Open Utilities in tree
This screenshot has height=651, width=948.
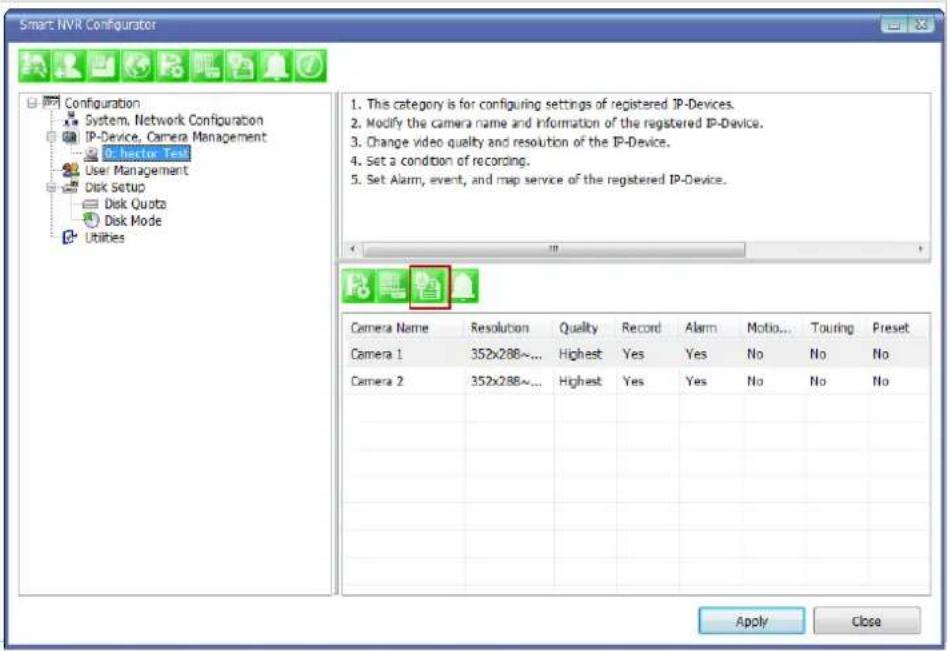104,238
